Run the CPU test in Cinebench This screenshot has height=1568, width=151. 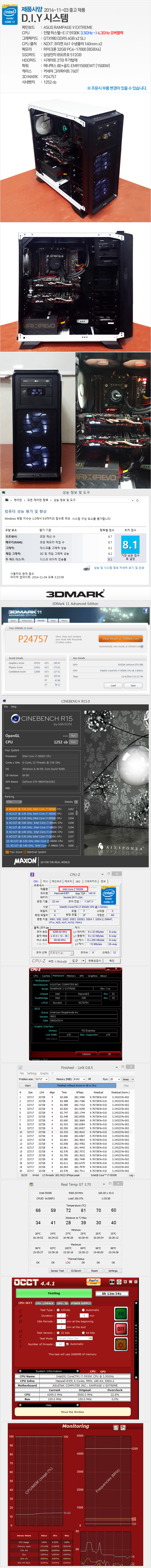(73, 742)
